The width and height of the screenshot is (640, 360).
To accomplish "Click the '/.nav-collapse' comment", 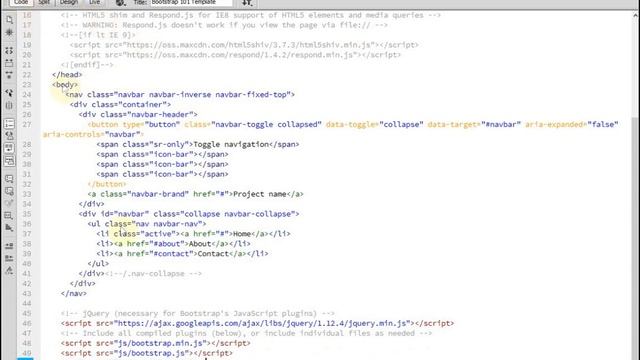I will point(153,274).
